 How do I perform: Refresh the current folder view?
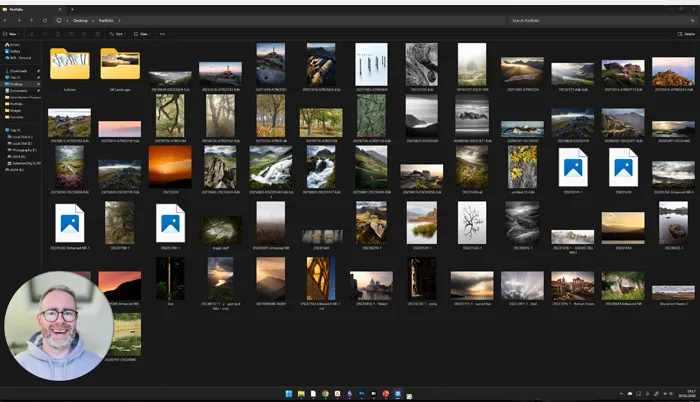(45, 19)
